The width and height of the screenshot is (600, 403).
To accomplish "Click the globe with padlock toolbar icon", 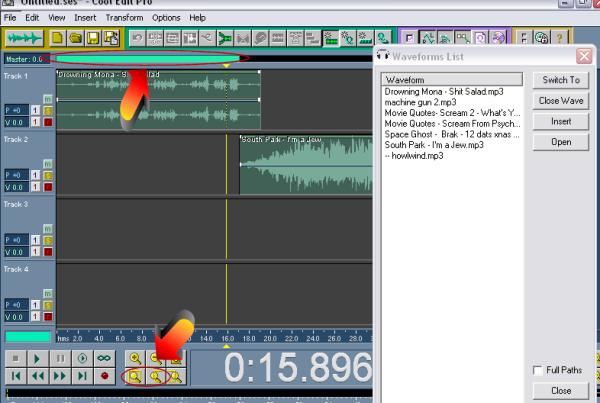I will pos(542,38).
